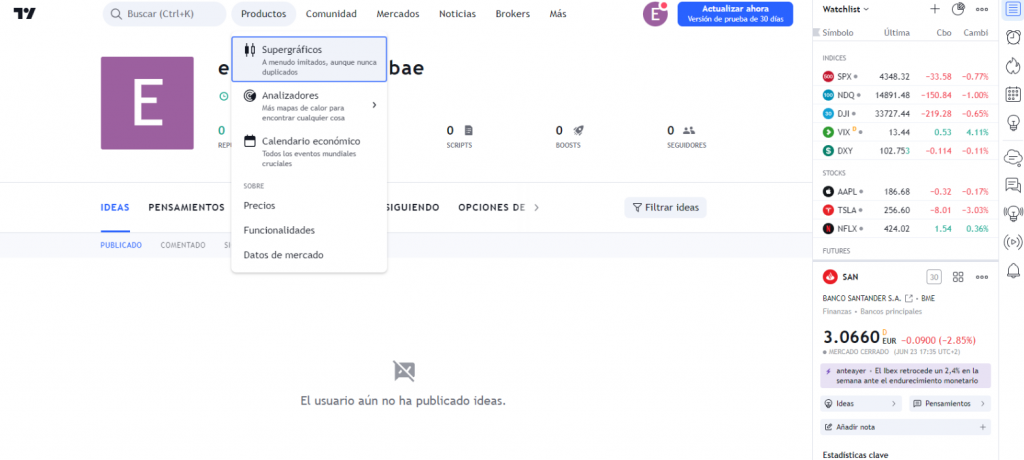
Task: Open watchlist settings three-dots menu
Action: point(982,9)
